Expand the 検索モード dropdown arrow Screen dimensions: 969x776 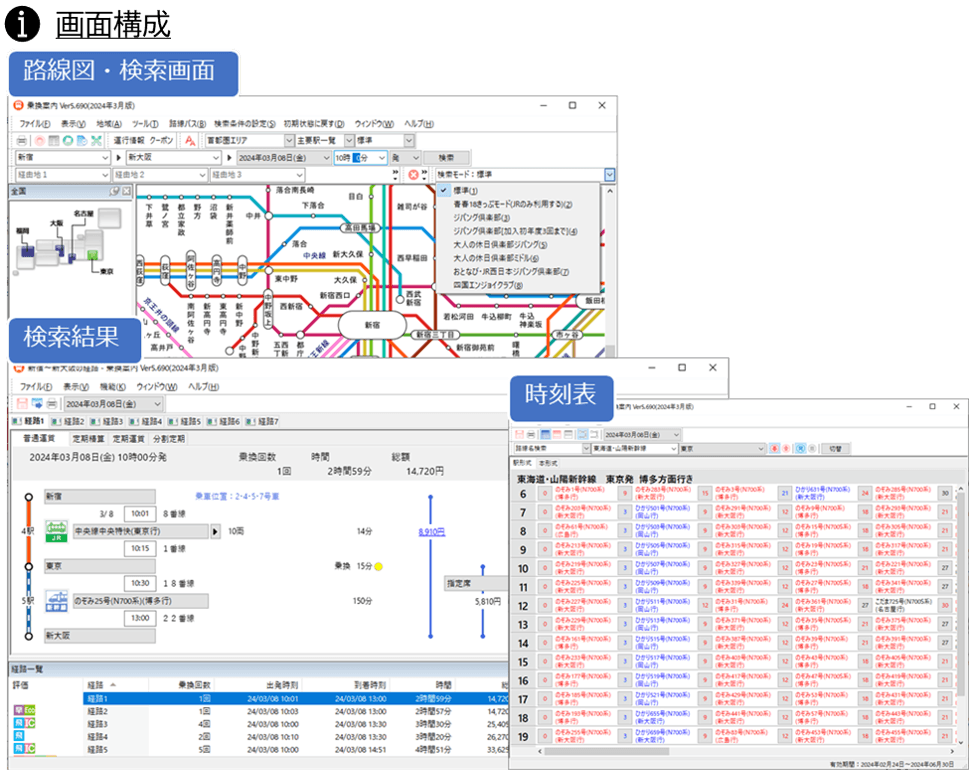tap(609, 175)
